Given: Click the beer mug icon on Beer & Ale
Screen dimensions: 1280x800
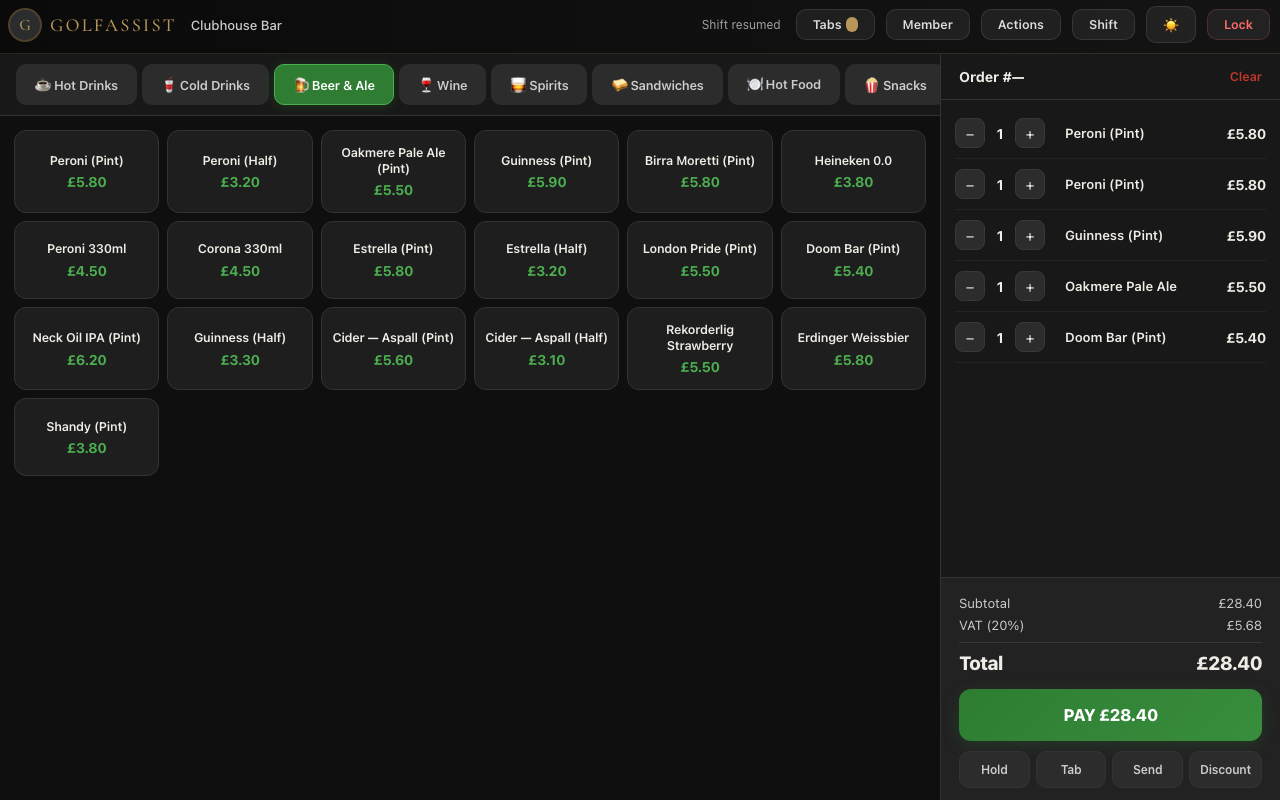Looking at the screenshot, I should (x=300, y=84).
